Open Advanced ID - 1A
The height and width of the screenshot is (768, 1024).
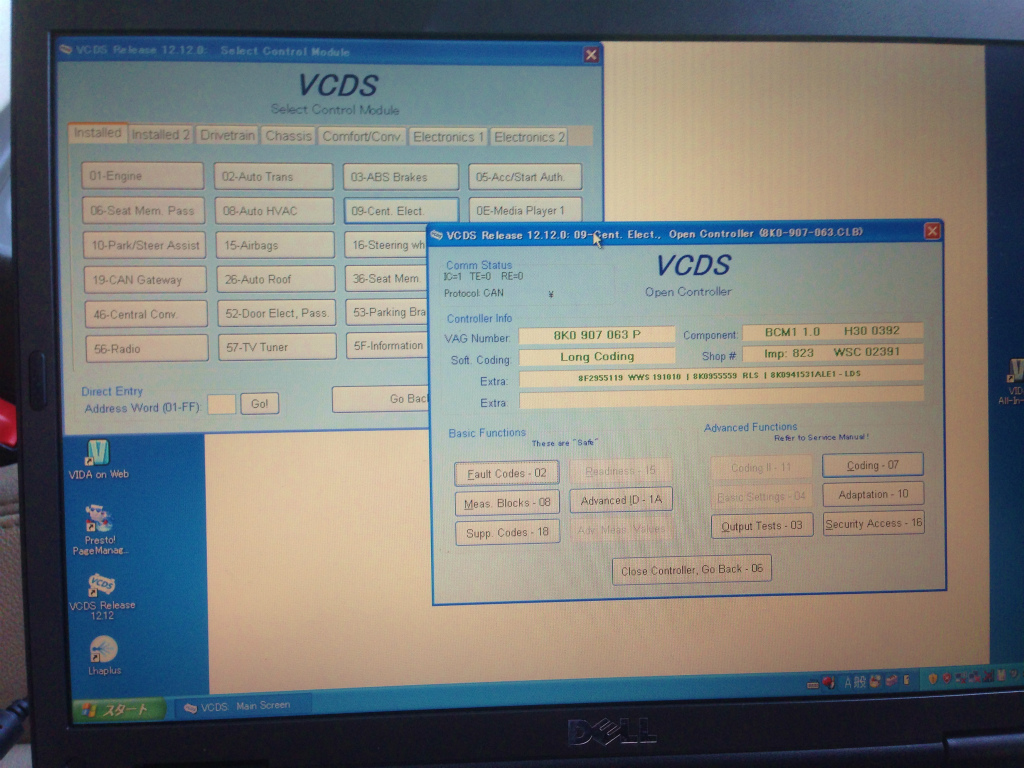(621, 500)
